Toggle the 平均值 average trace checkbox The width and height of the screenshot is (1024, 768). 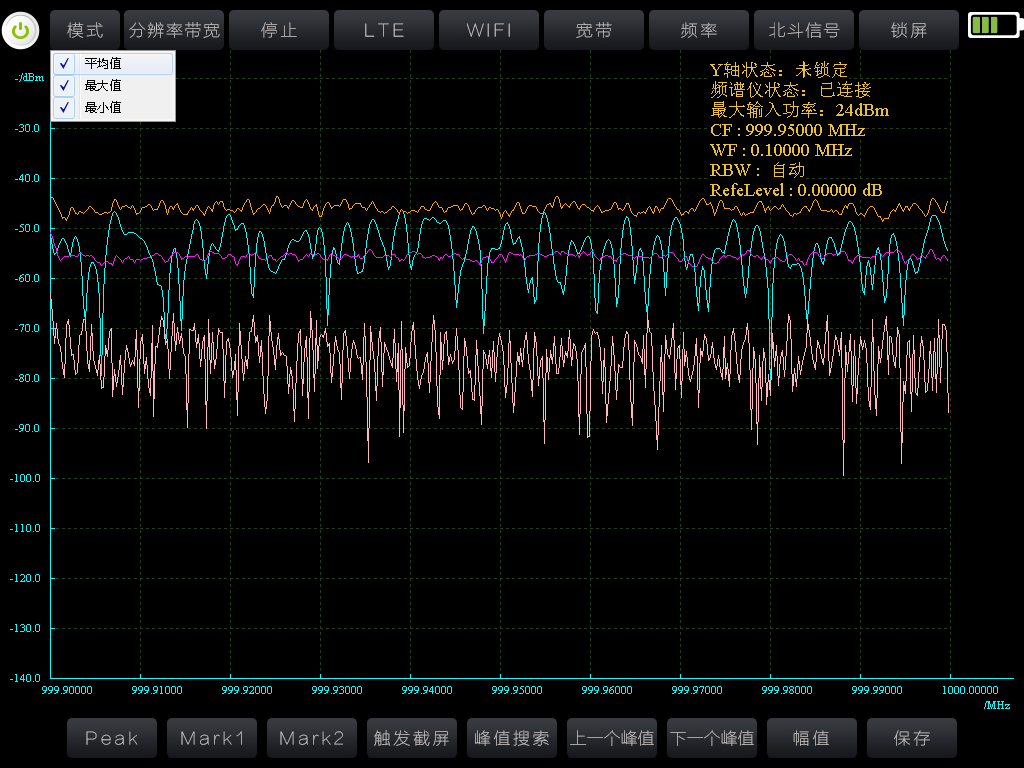point(64,63)
